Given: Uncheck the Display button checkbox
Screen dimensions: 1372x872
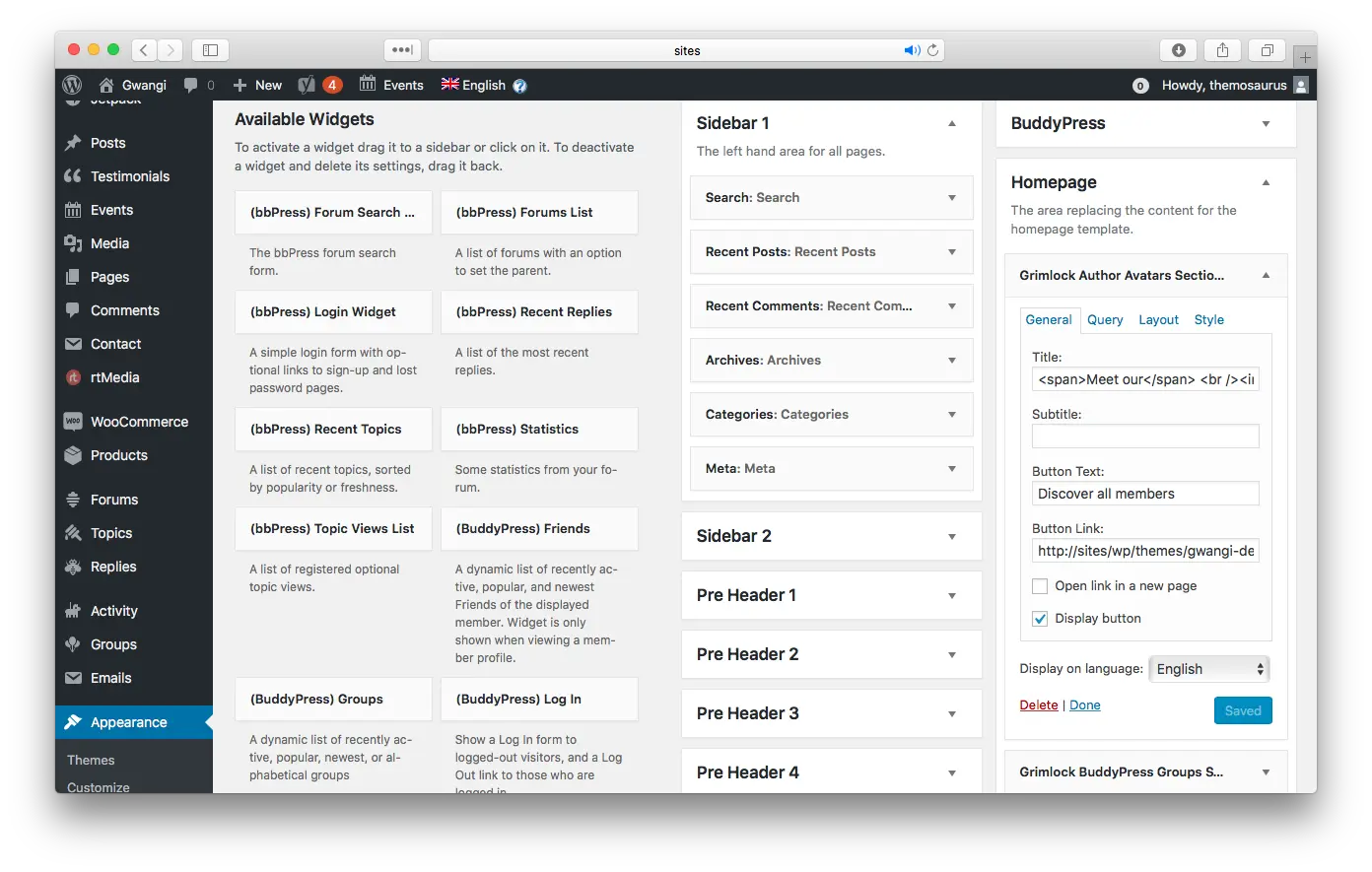Looking at the screenshot, I should coord(1040,619).
